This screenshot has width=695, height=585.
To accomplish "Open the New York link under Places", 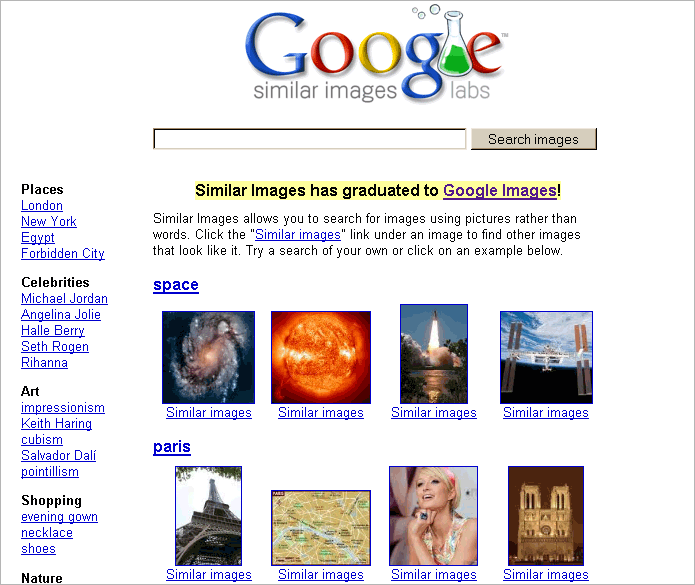I will 49,222.
